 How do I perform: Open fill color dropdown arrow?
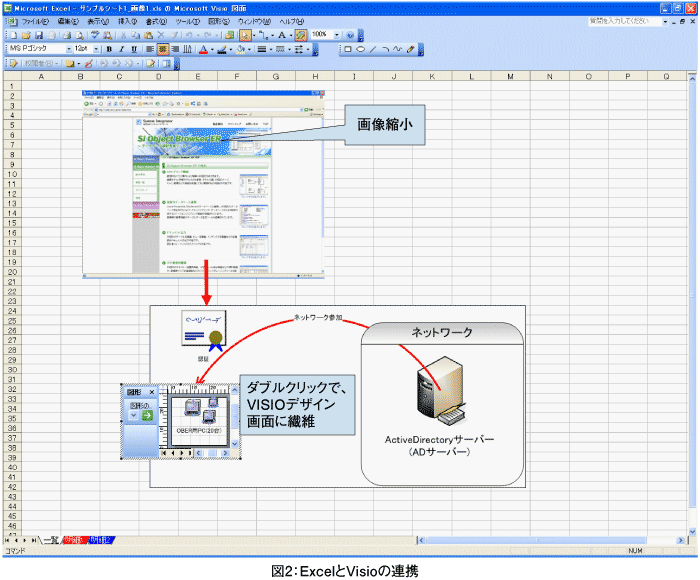pos(250,50)
